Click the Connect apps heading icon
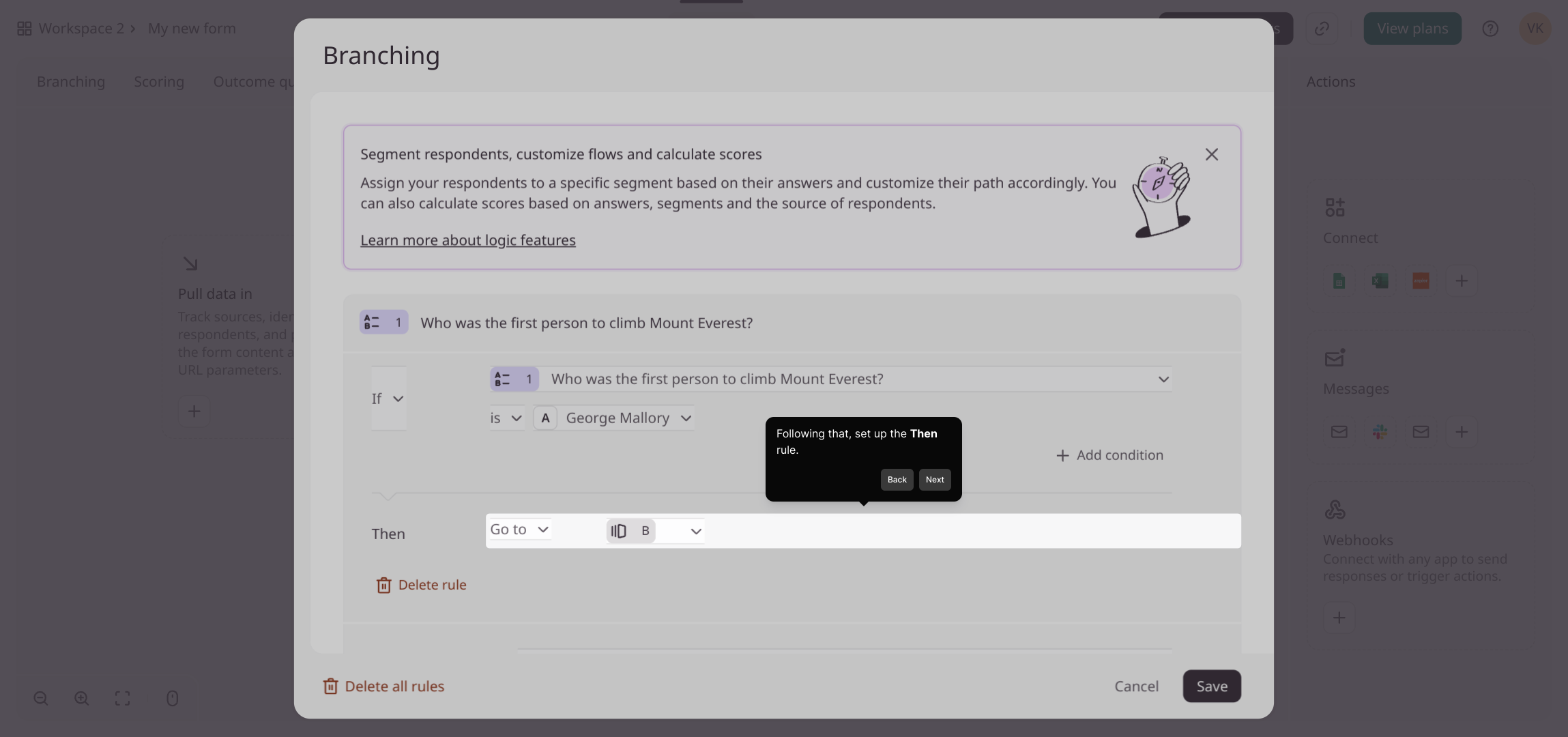Viewport: 1568px width, 737px height. click(1335, 207)
